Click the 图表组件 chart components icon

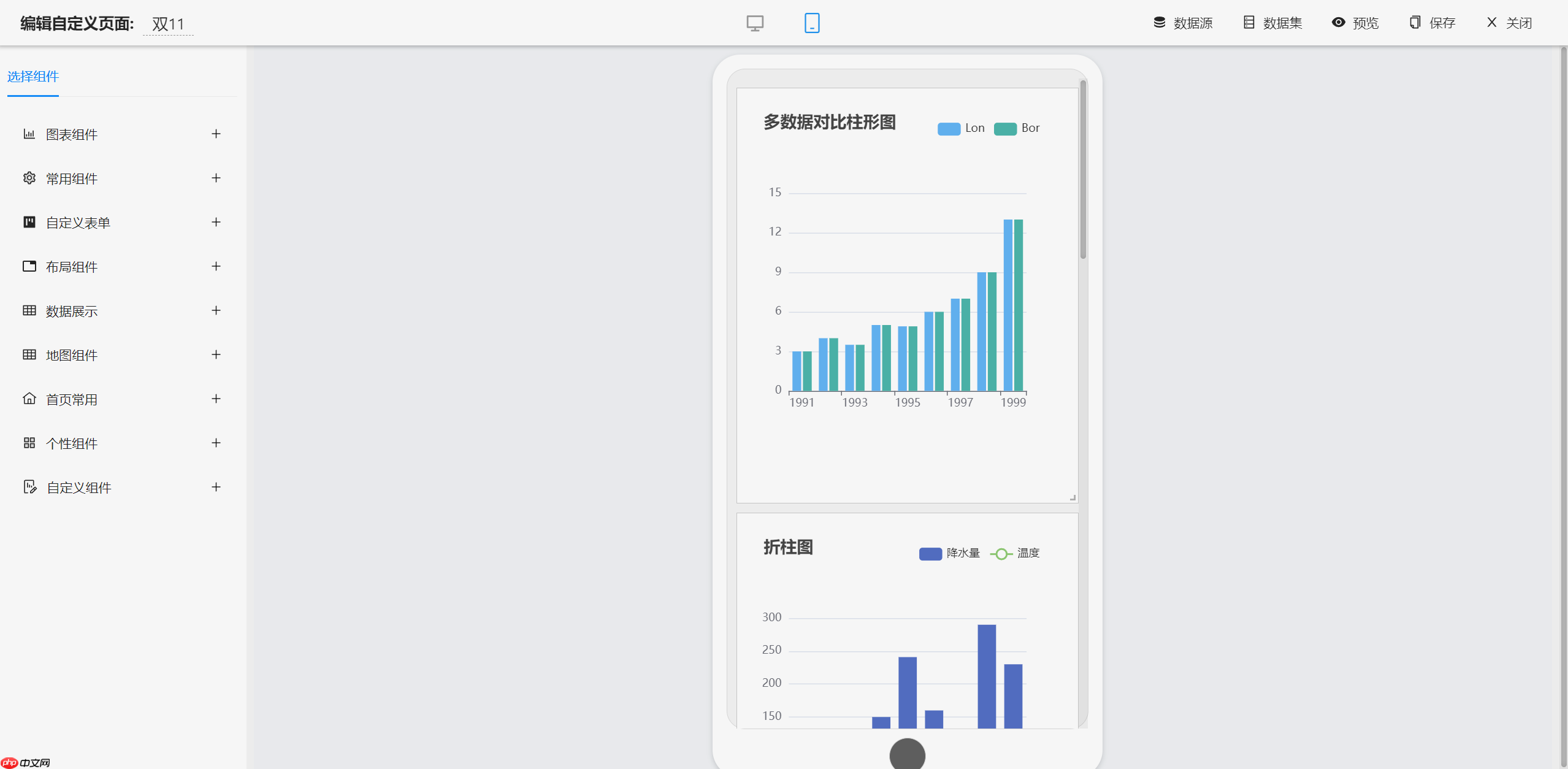[x=29, y=134]
